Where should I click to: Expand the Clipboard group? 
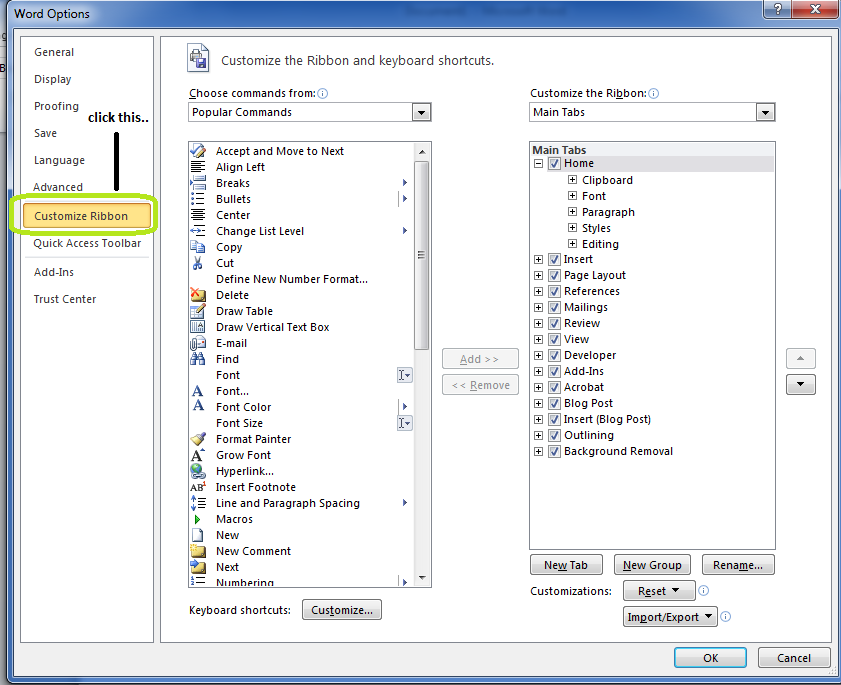(572, 180)
